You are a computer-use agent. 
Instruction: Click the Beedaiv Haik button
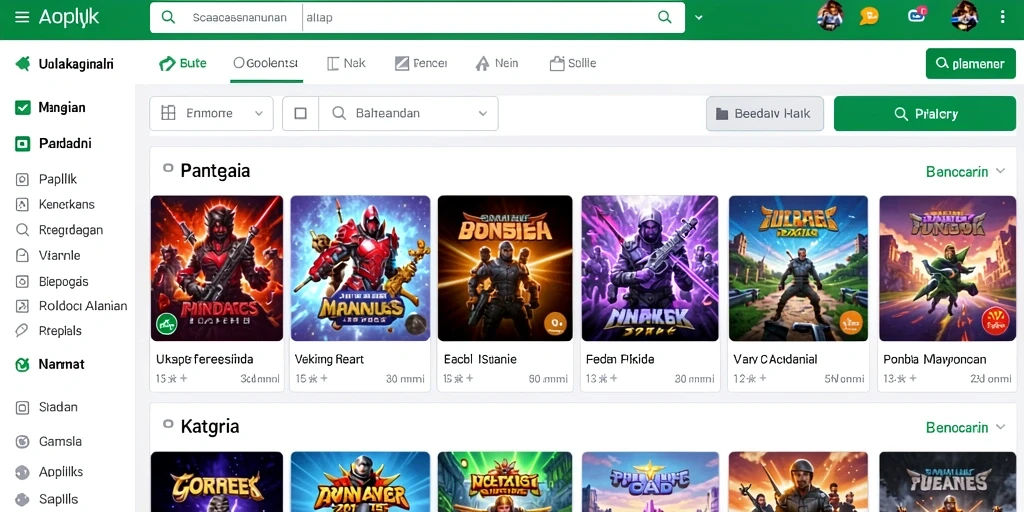coord(765,114)
